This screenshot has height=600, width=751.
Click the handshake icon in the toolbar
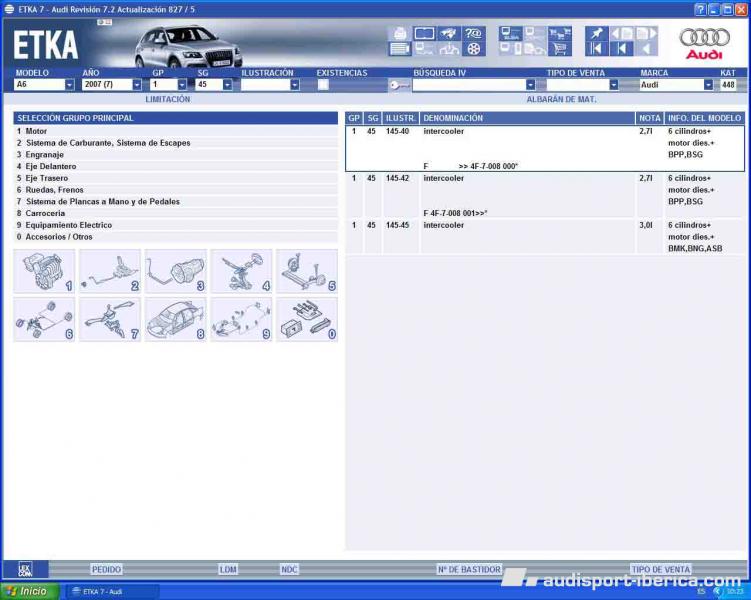(449, 33)
